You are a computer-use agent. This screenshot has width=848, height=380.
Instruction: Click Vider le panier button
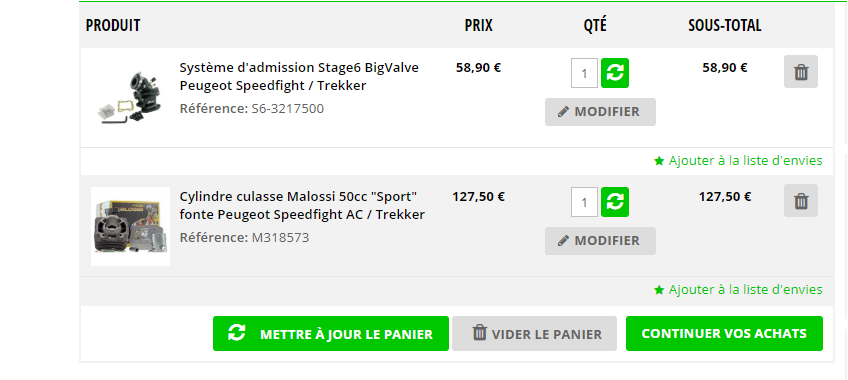[x=534, y=334]
